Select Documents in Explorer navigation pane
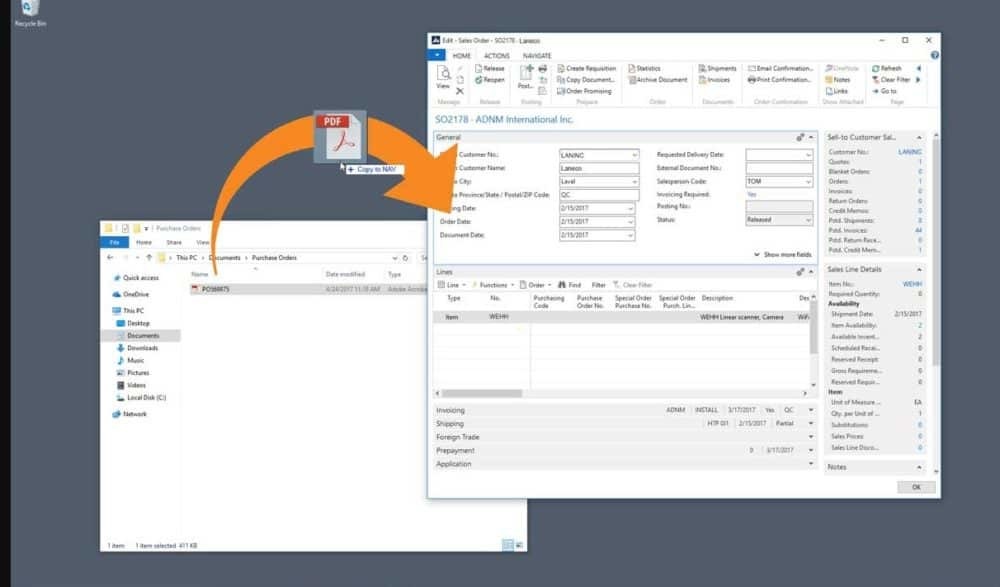Viewport: 1000px width, 587px height. pyautogui.click(x=142, y=336)
